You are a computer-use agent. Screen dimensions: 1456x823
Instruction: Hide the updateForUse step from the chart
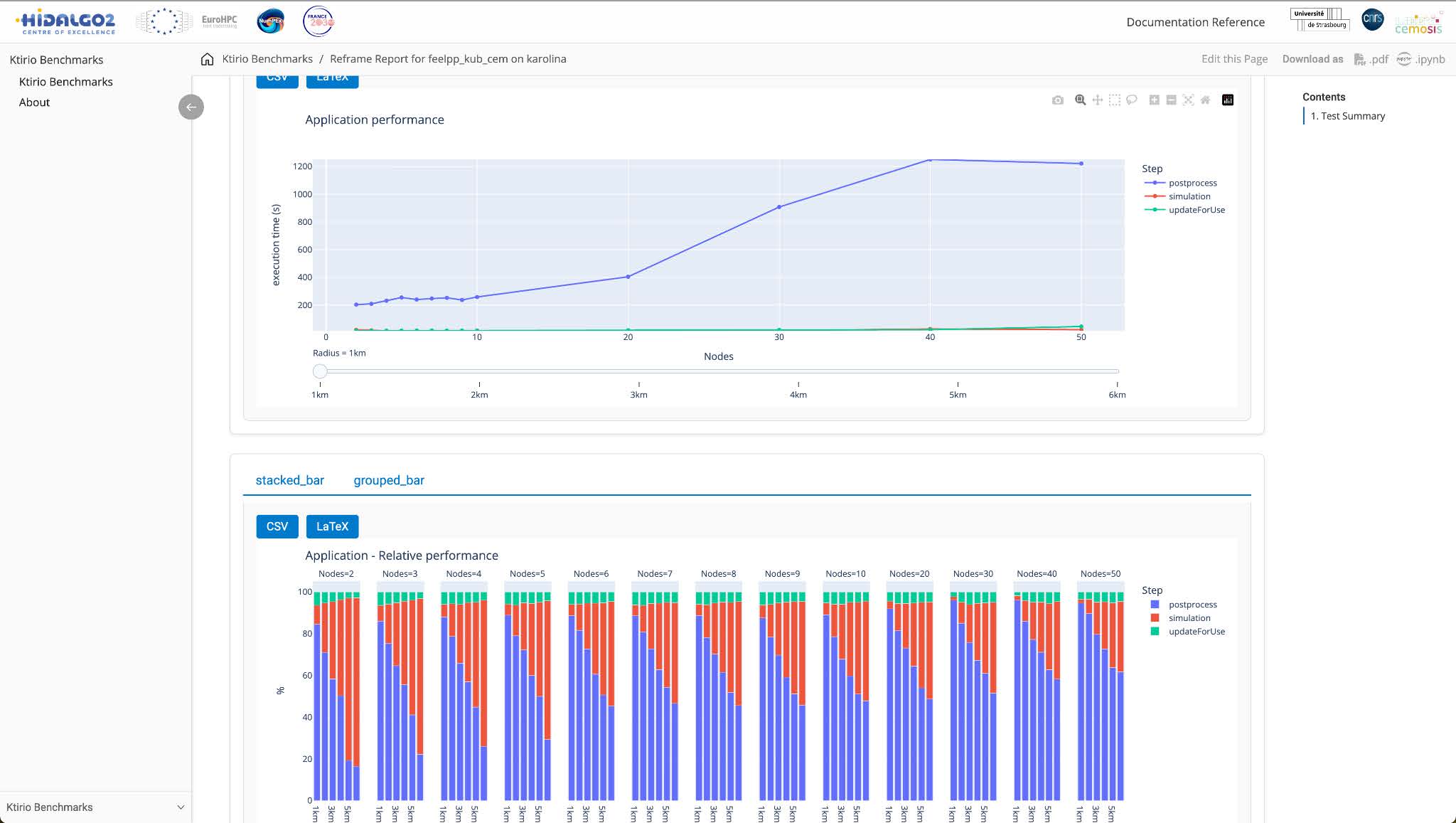click(x=1197, y=210)
